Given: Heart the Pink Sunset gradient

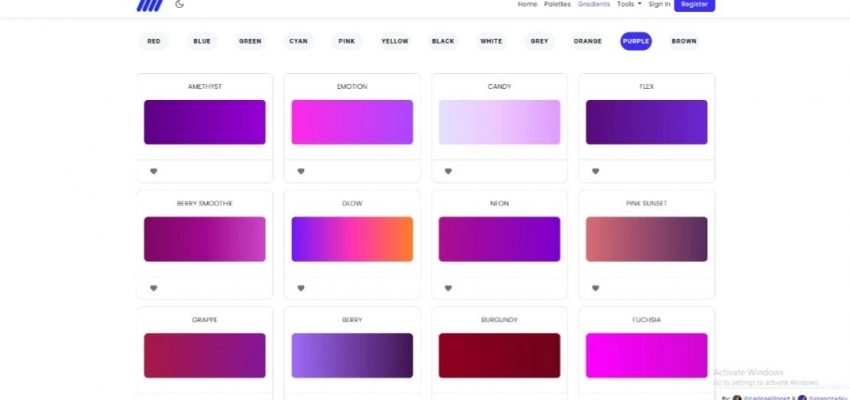Looking at the screenshot, I should pyautogui.click(x=595, y=288).
